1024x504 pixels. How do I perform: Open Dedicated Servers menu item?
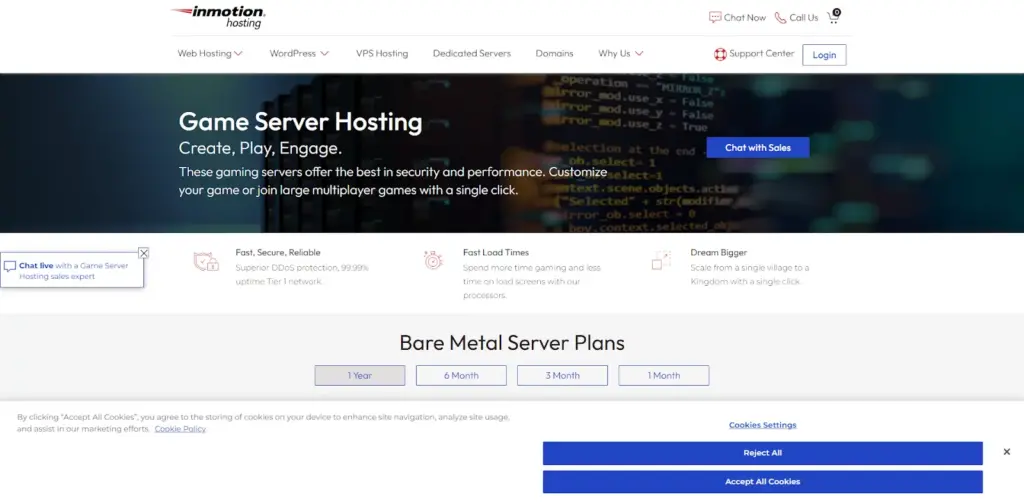(471, 54)
